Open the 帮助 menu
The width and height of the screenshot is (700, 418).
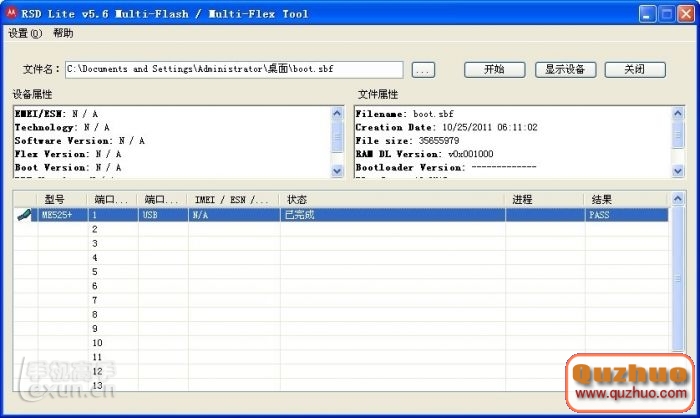click(63, 33)
